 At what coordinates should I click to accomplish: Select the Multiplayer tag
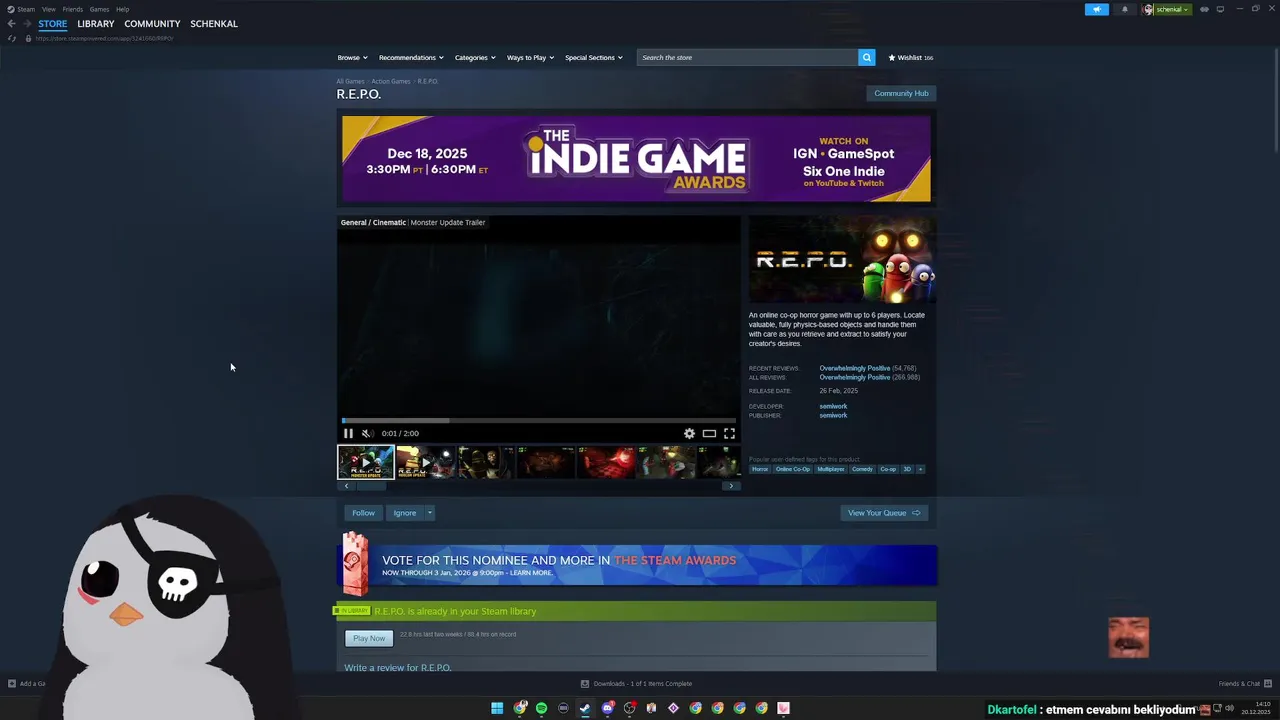pos(831,469)
